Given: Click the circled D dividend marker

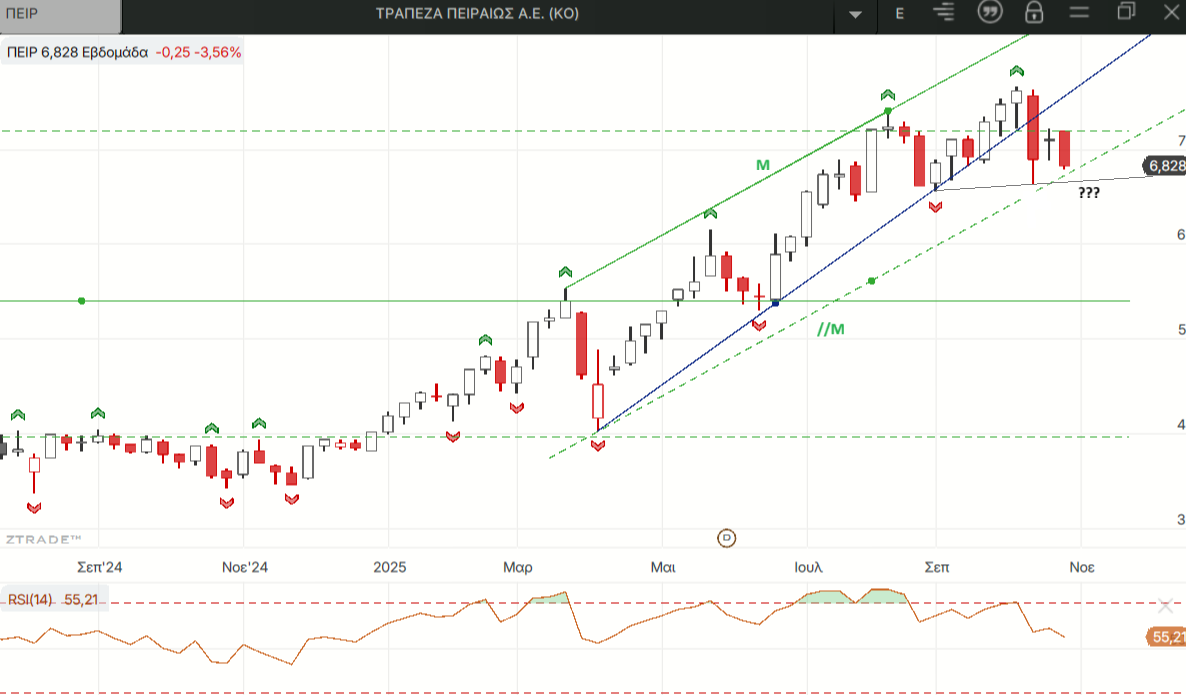Looking at the screenshot, I should (x=727, y=538).
